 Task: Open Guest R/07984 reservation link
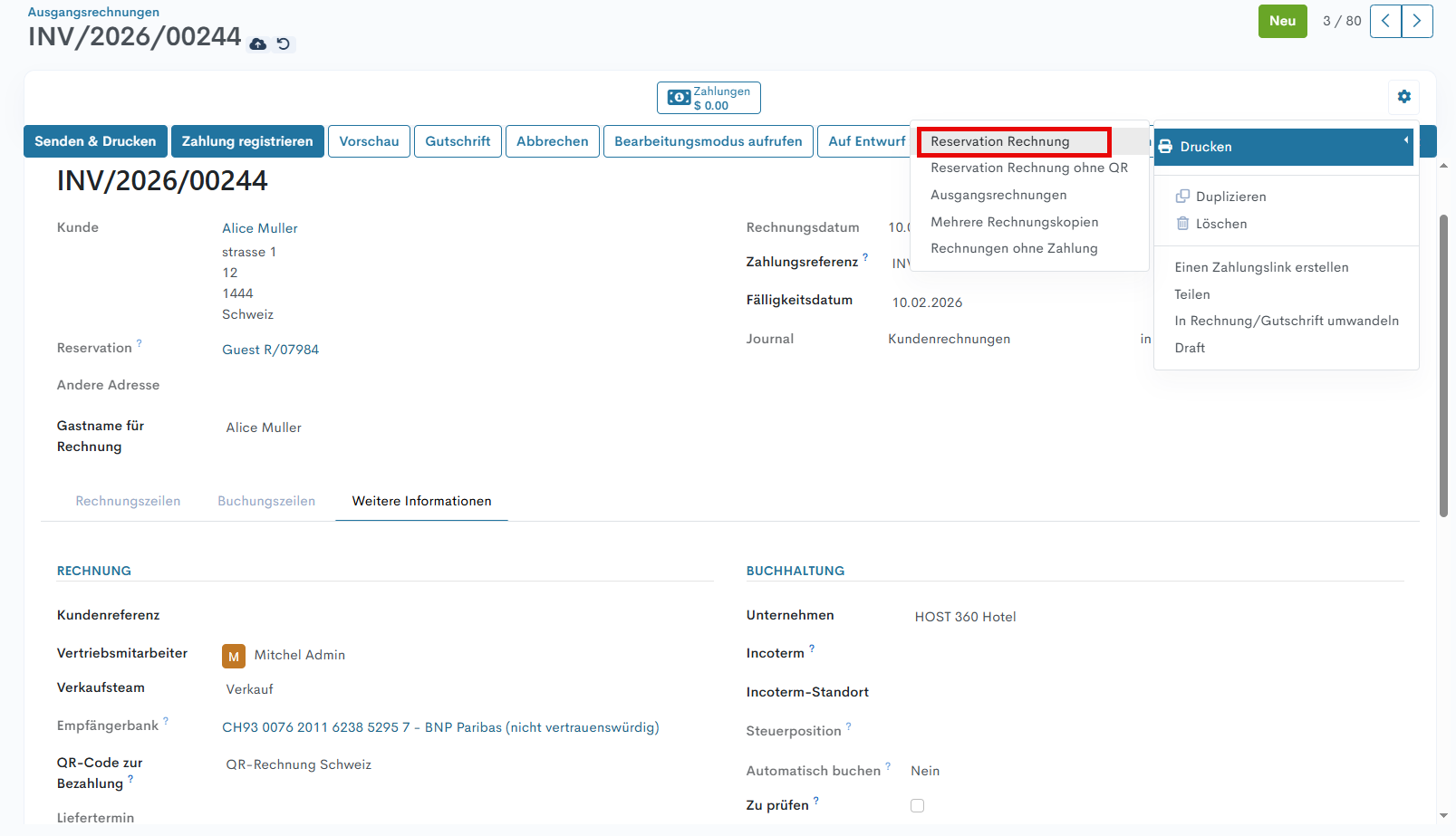[x=270, y=350]
